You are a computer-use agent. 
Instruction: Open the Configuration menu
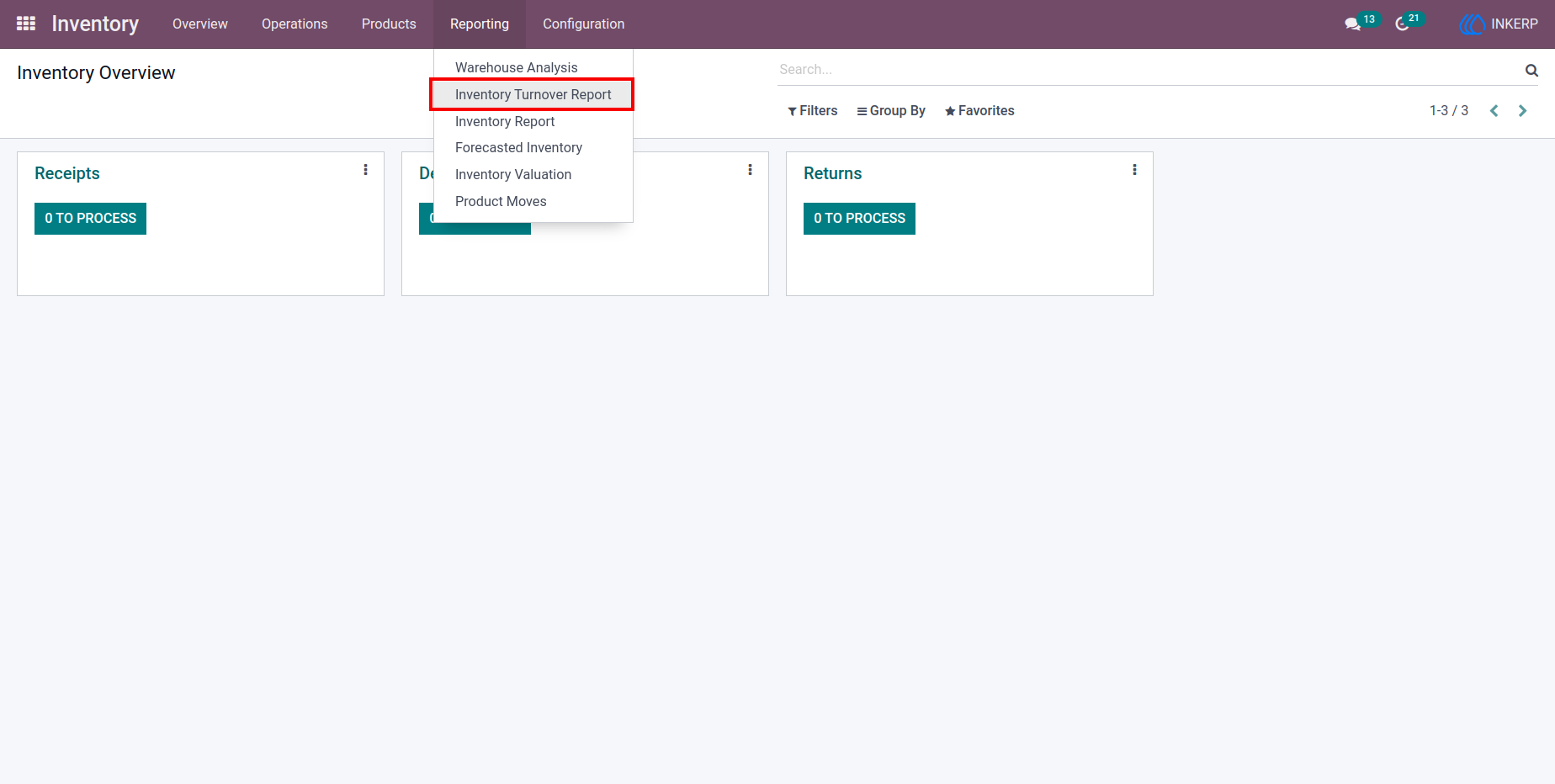coord(584,24)
